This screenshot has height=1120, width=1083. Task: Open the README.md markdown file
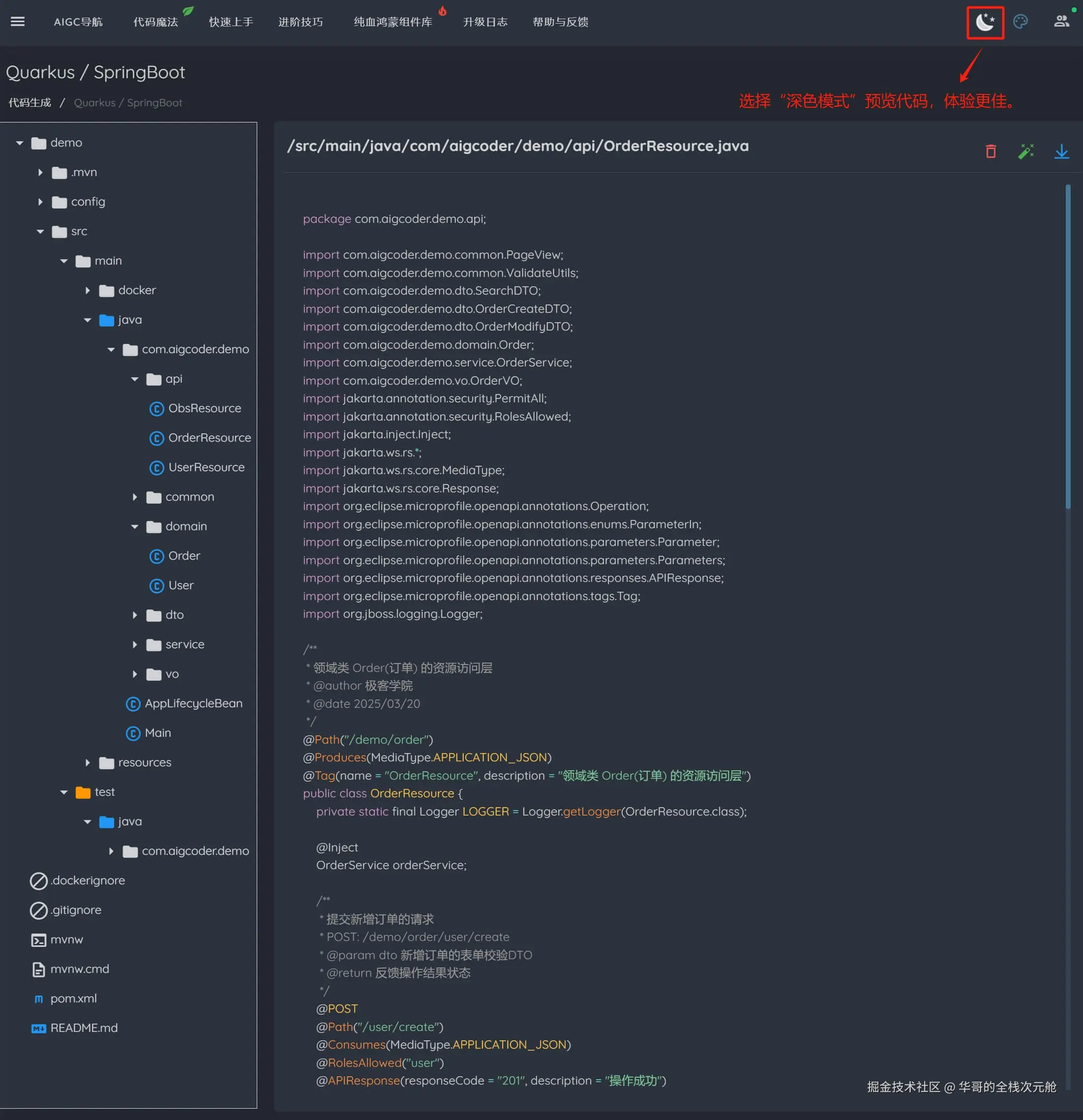pos(84,1028)
